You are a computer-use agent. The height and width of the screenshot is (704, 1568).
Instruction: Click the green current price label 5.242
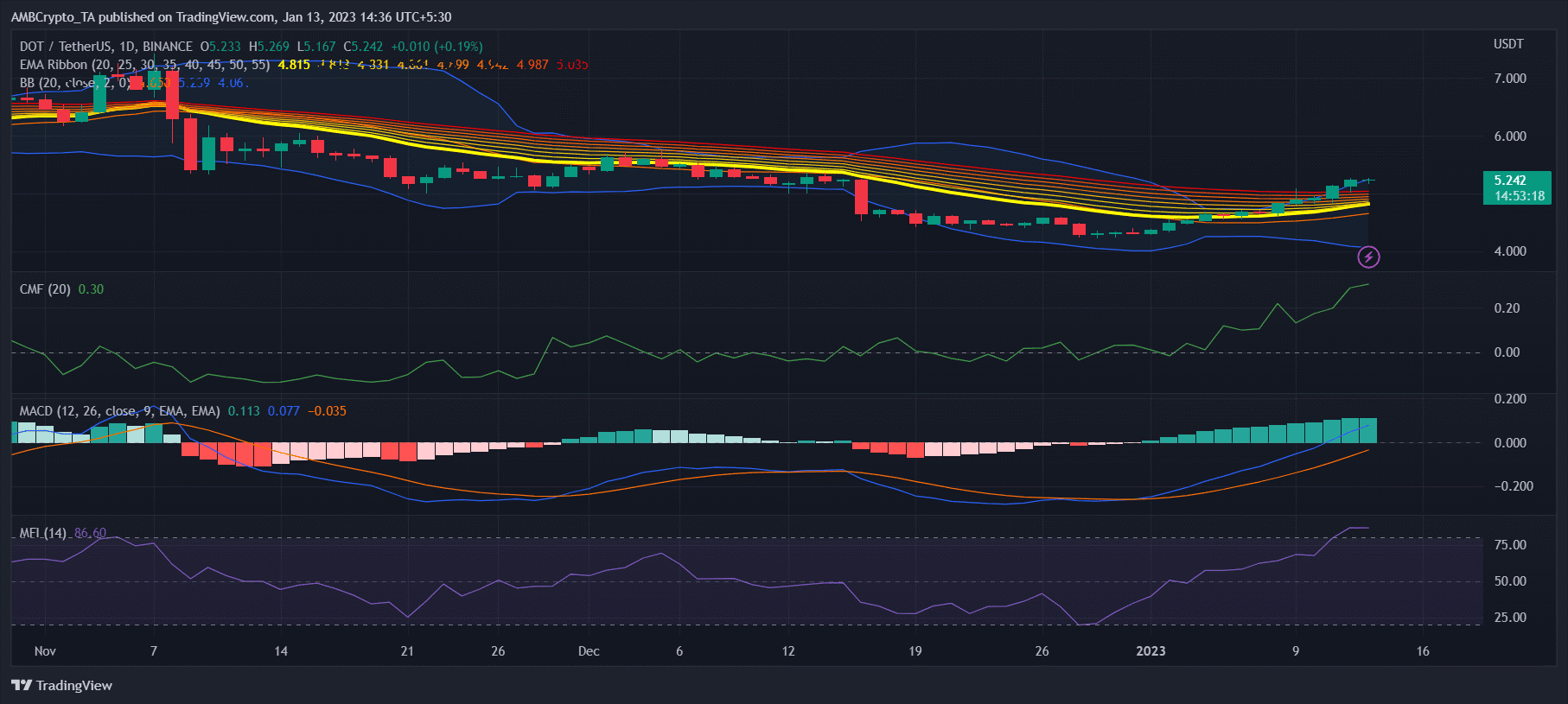point(1510,181)
